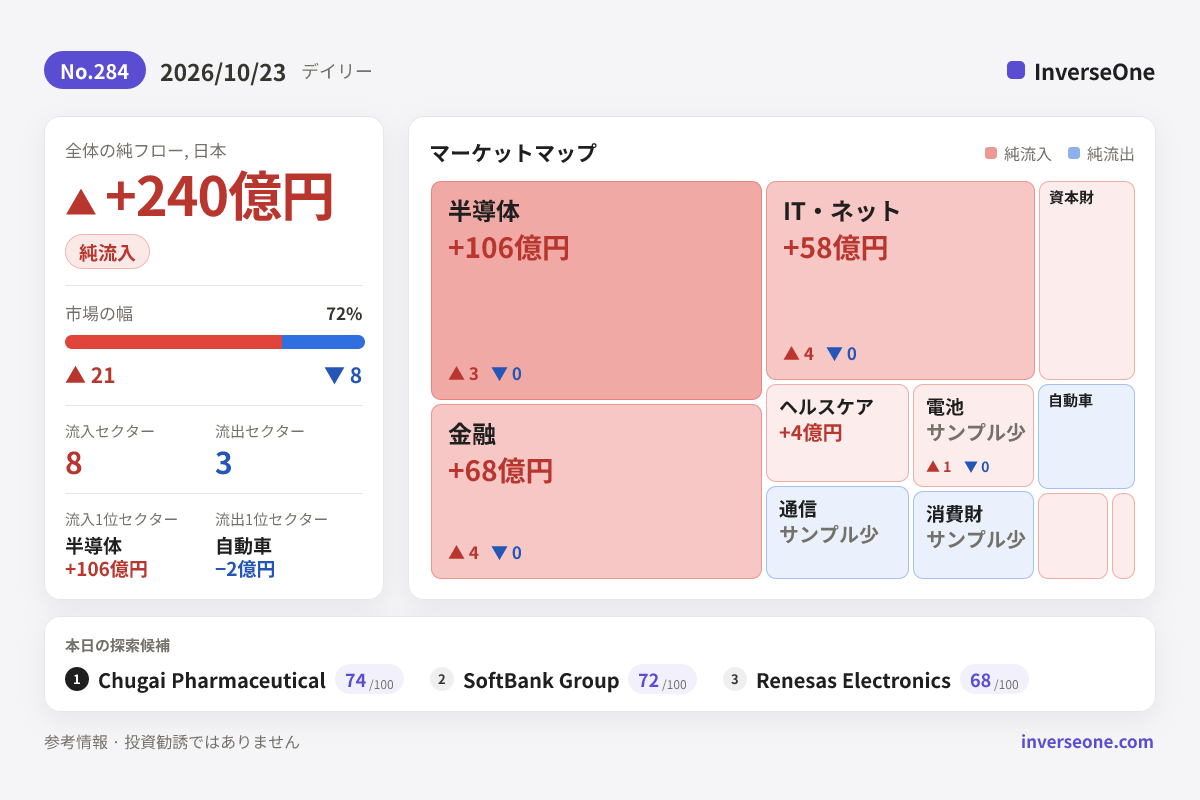The image size is (1200, 800).
Task: Select the 資本財 treemap tile
Action: [x=1087, y=280]
